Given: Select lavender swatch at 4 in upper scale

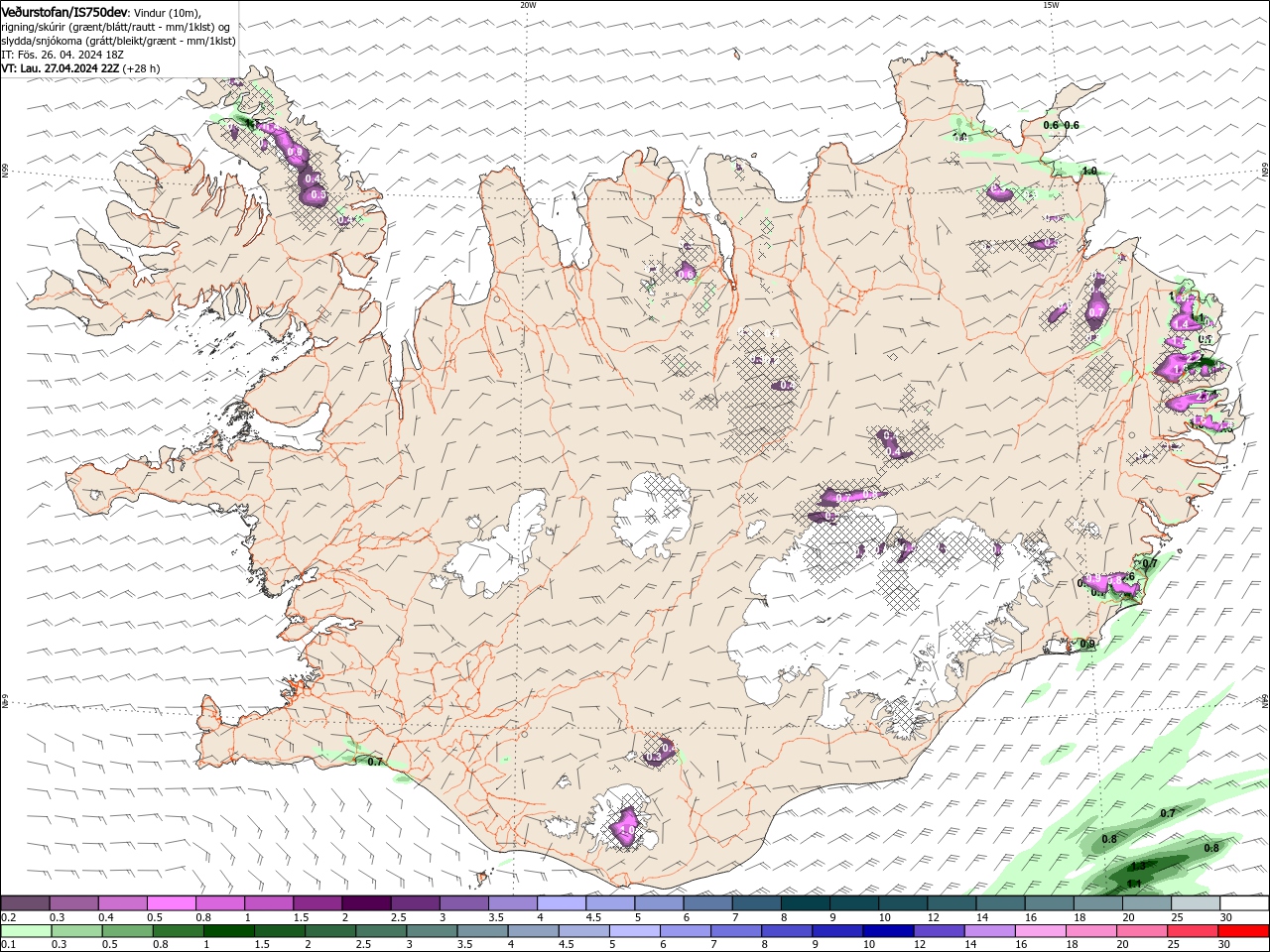Looking at the screenshot, I should (562, 903).
